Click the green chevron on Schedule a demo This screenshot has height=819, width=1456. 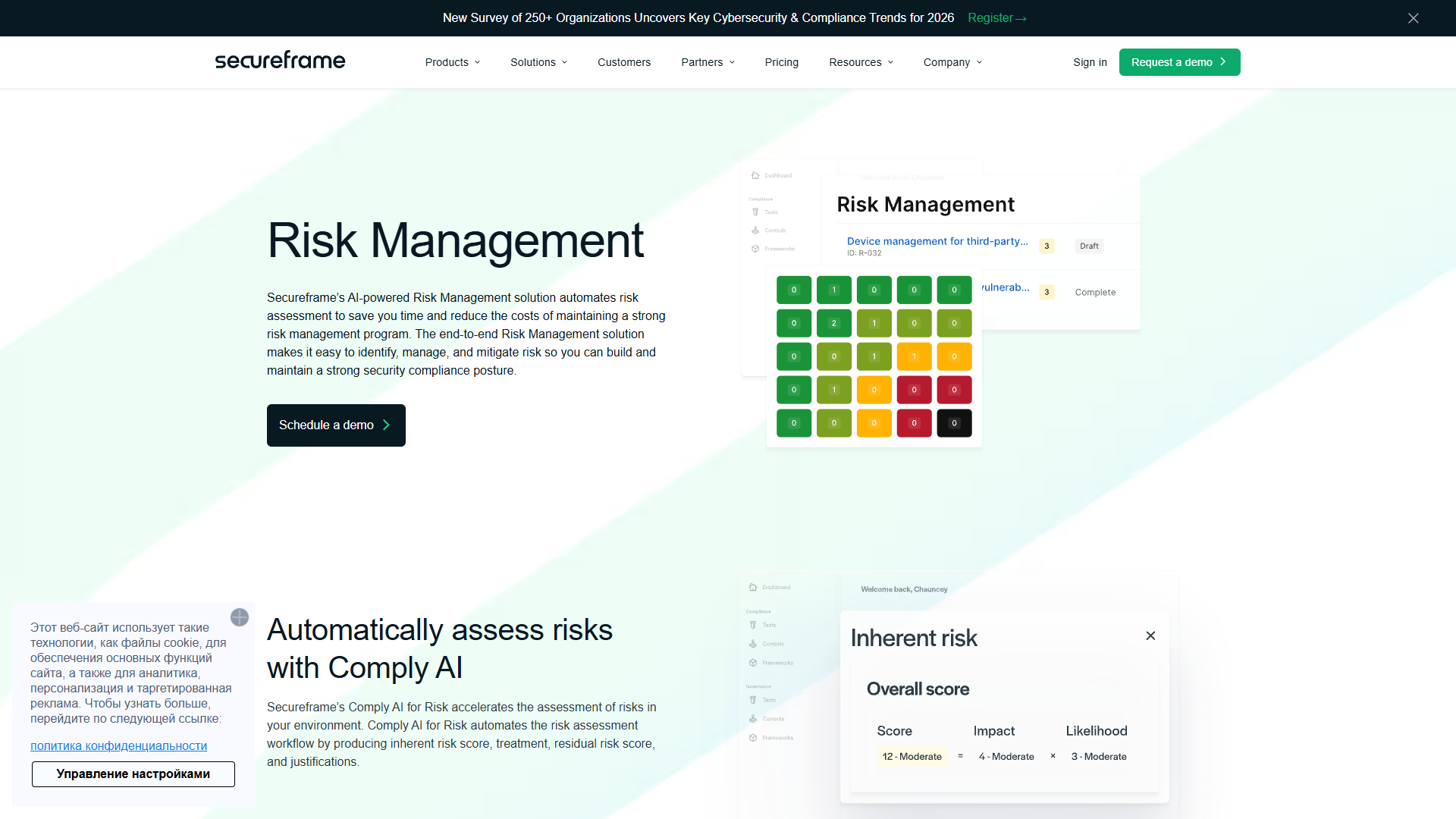pos(386,425)
